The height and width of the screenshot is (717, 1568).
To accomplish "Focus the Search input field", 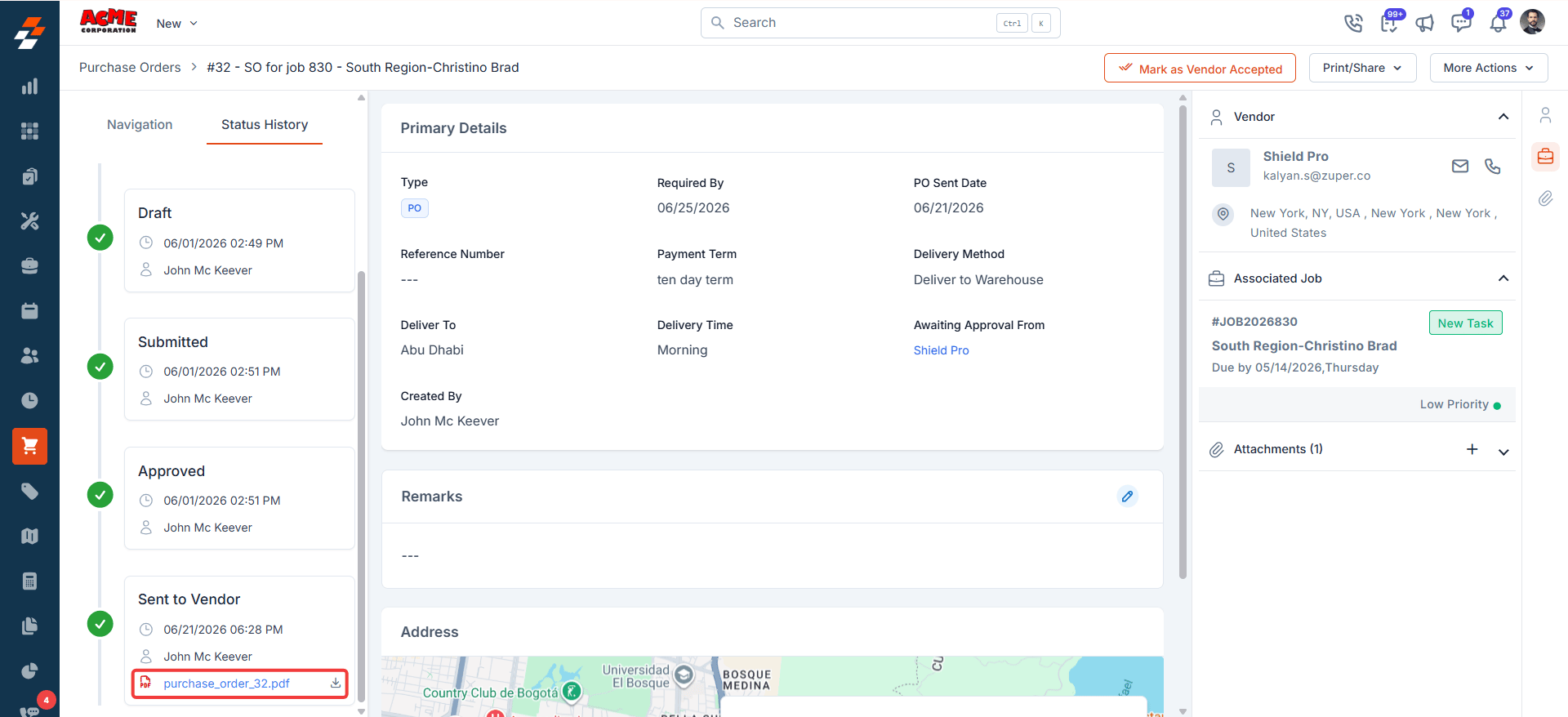I will click(880, 23).
